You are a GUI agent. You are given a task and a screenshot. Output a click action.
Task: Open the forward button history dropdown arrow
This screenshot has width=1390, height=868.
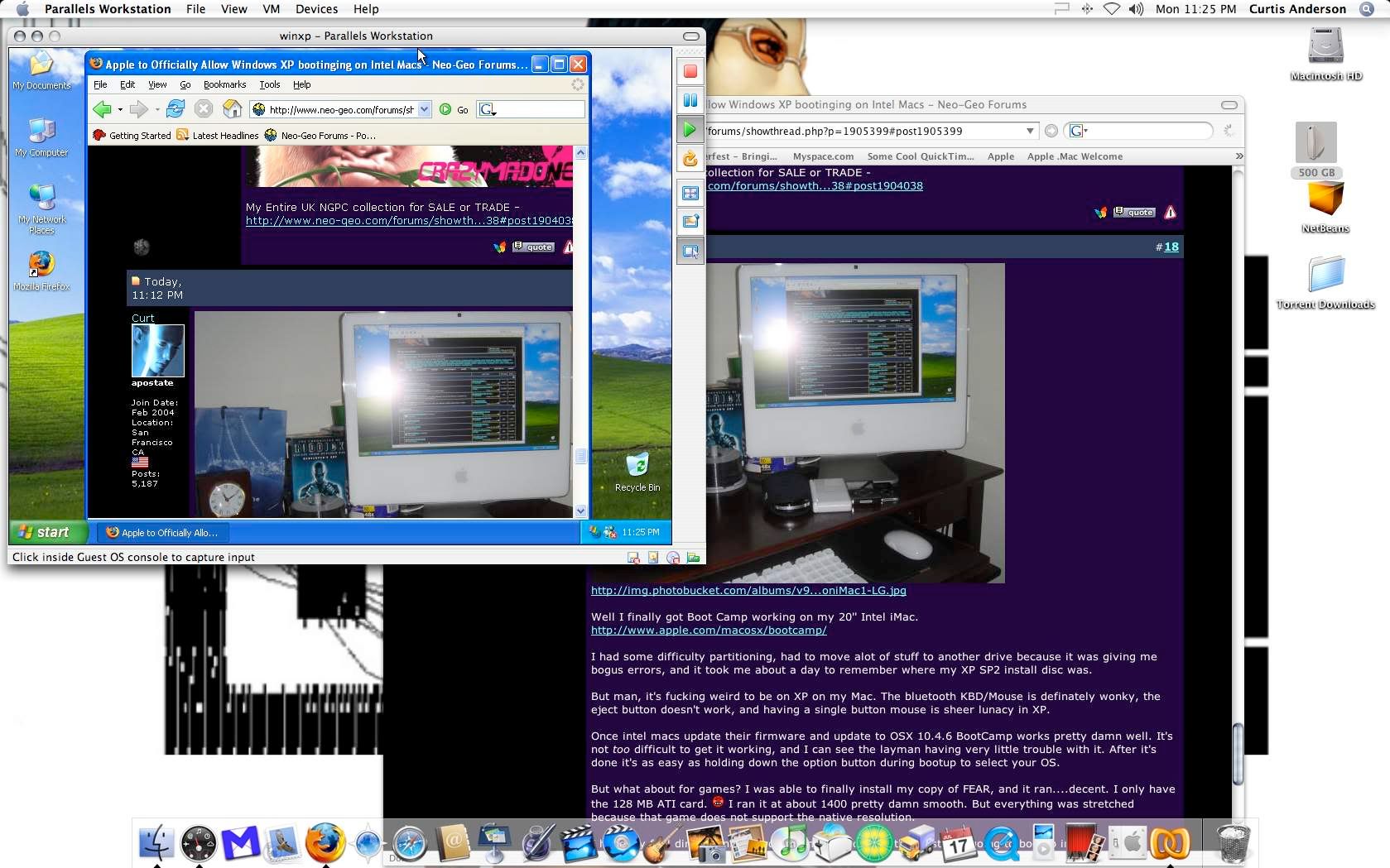pyautogui.click(x=156, y=109)
